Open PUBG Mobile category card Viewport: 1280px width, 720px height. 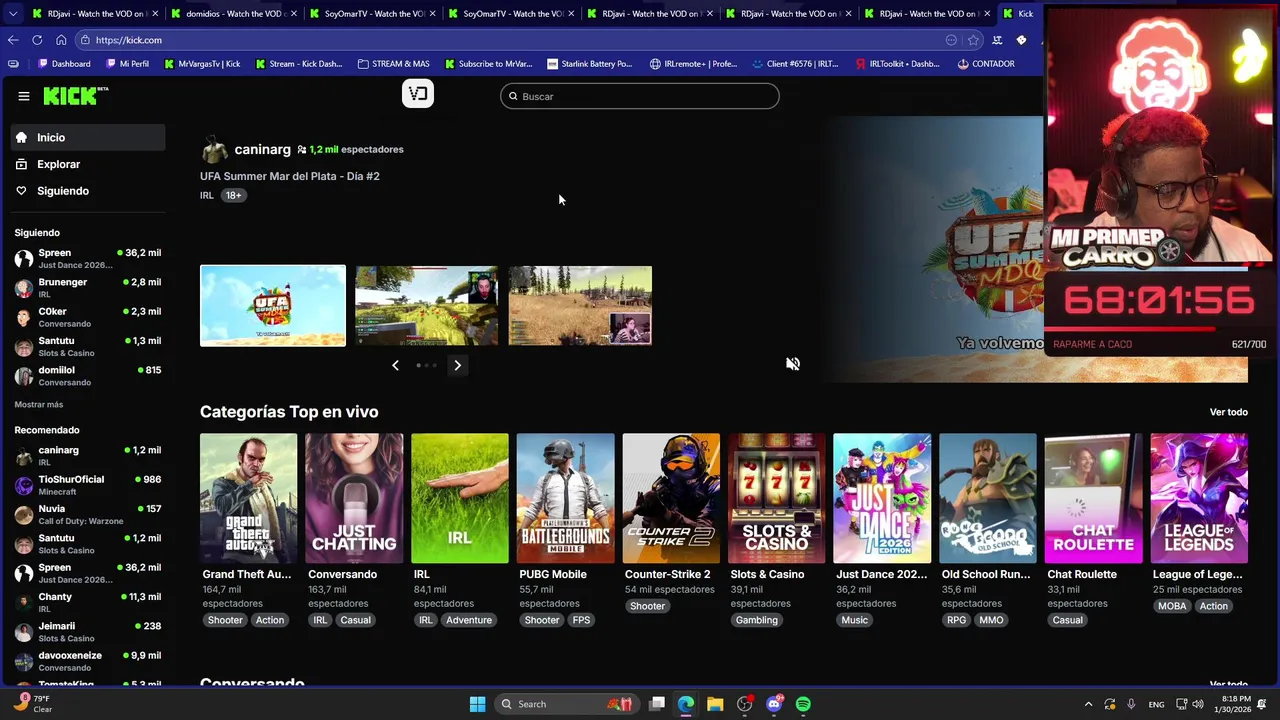point(565,498)
